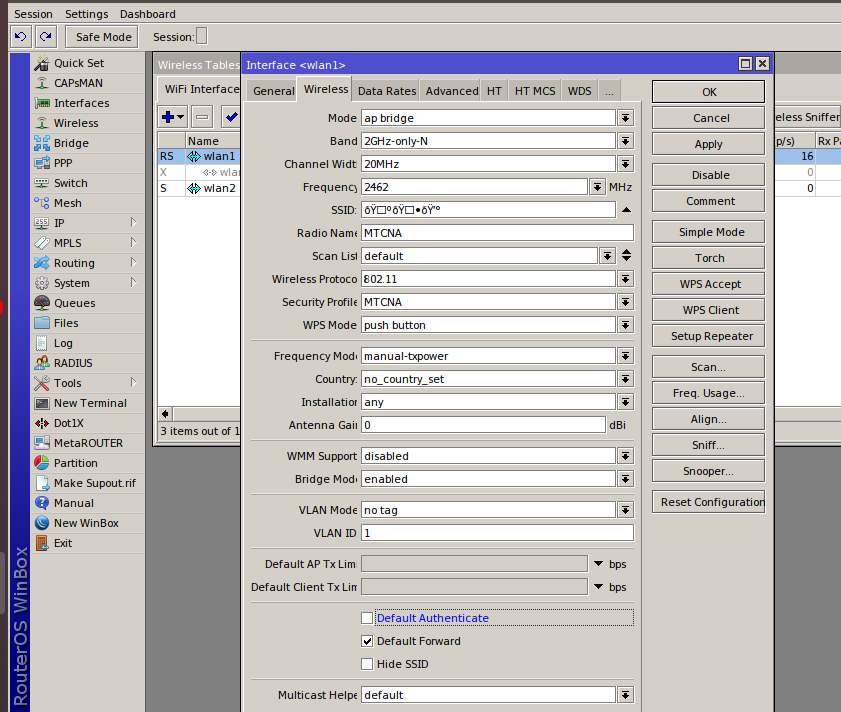
Task: Toggle the Safe Mode button
Action: 103,37
